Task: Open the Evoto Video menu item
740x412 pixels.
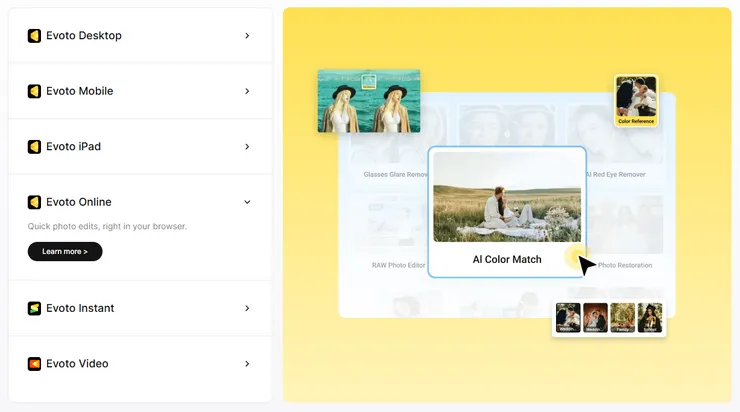Action: point(140,364)
